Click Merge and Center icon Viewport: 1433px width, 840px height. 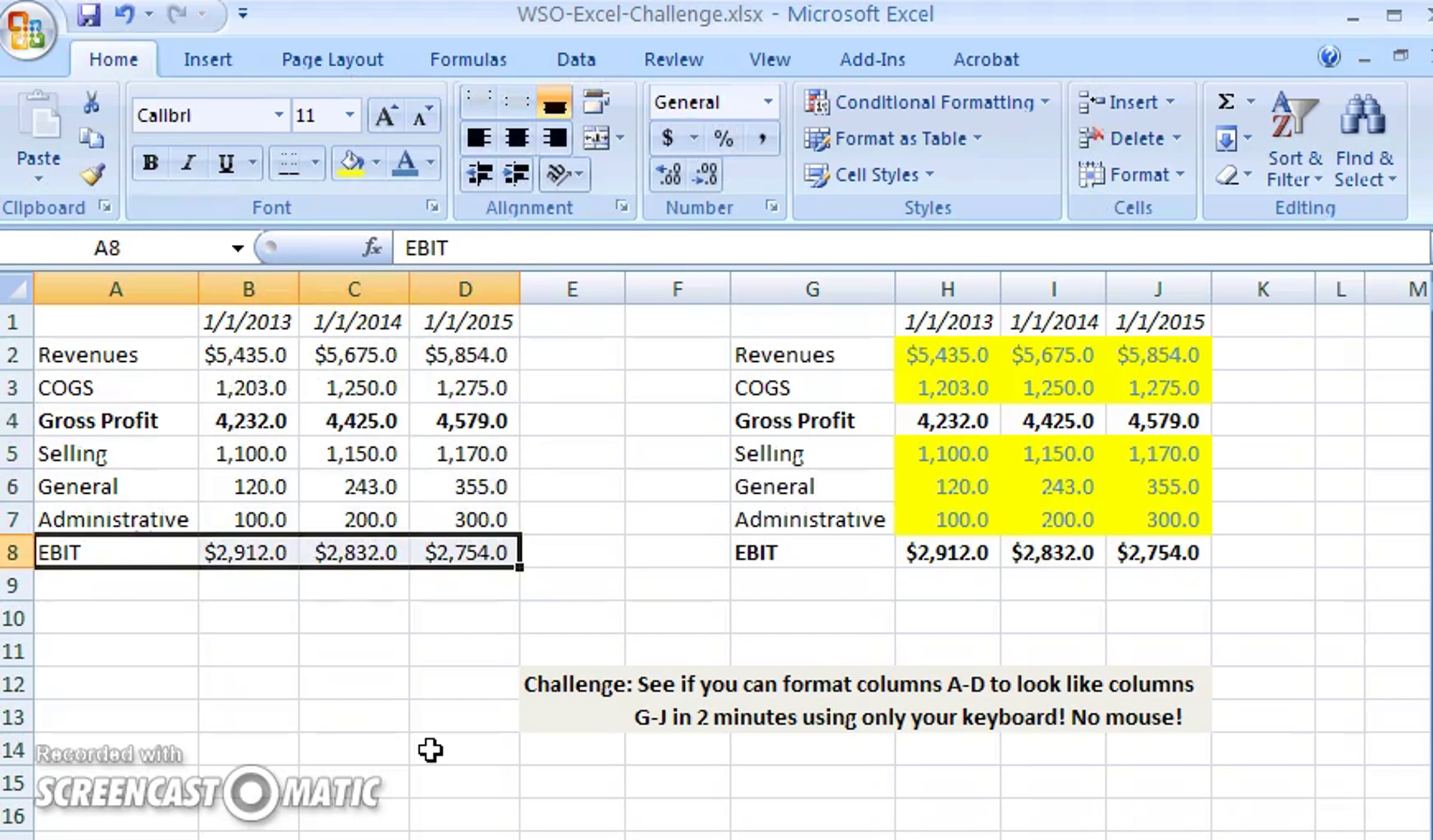[596, 139]
